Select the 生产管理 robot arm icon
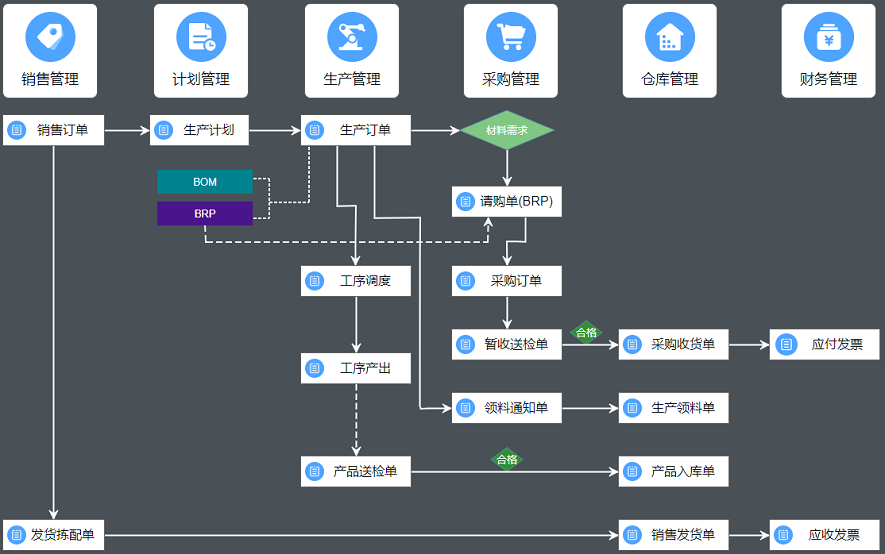The height and width of the screenshot is (554, 885). point(352,37)
